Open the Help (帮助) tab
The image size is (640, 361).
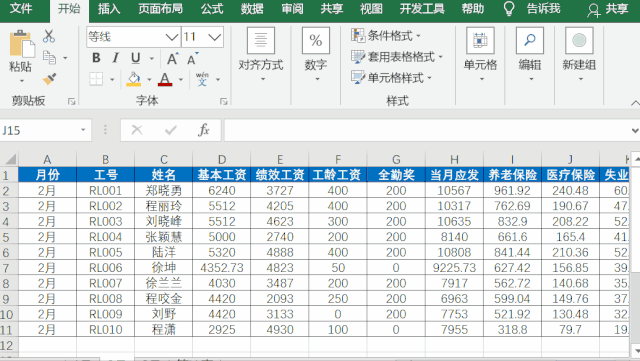click(473, 9)
